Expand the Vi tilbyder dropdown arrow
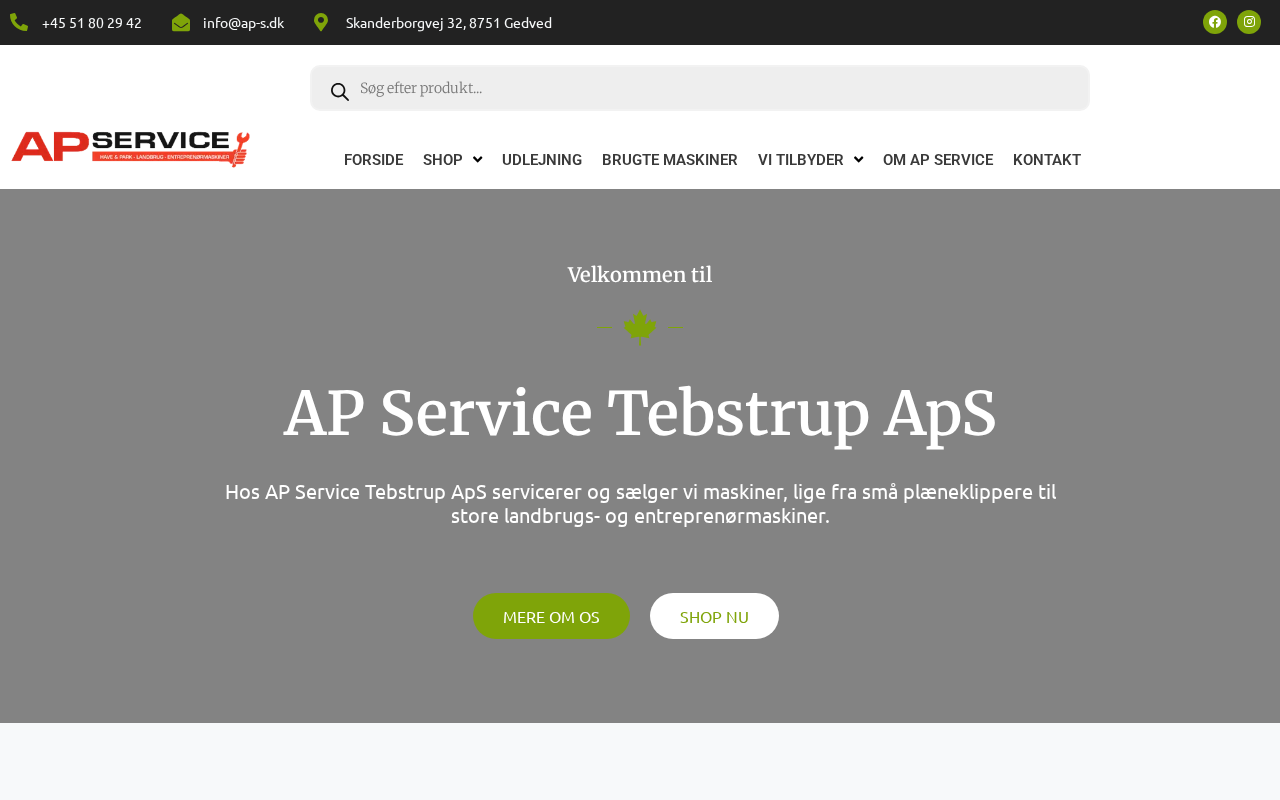The height and width of the screenshot is (800, 1280). [858, 160]
